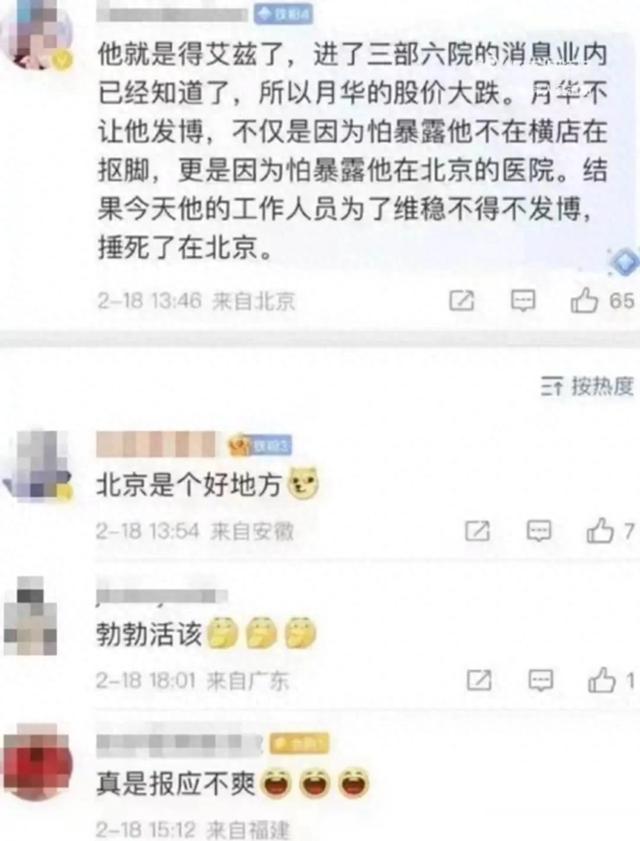
Task: Share the comment from 安徽
Action: pyautogui.click(x=477, y=531)
